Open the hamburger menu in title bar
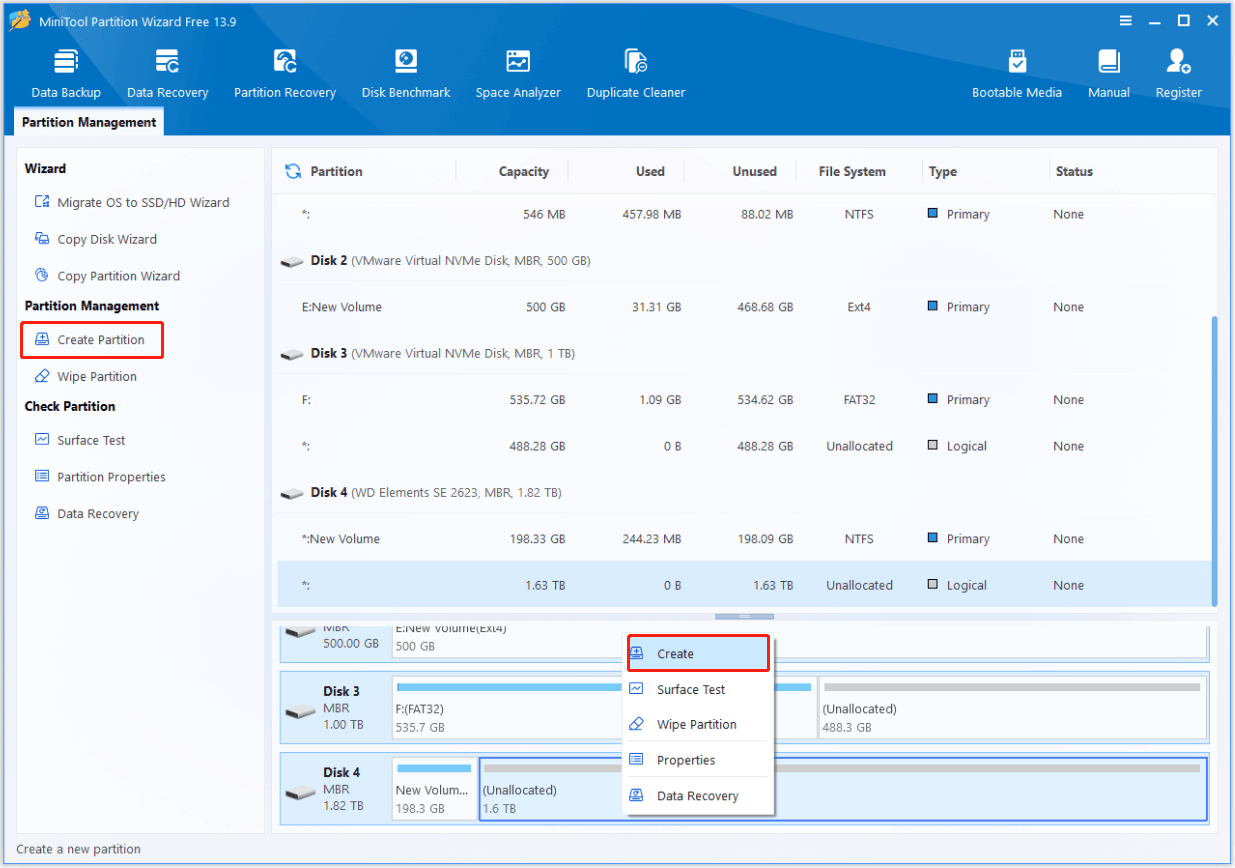This screenshot has height=868, width=1235. (1126, 20)
